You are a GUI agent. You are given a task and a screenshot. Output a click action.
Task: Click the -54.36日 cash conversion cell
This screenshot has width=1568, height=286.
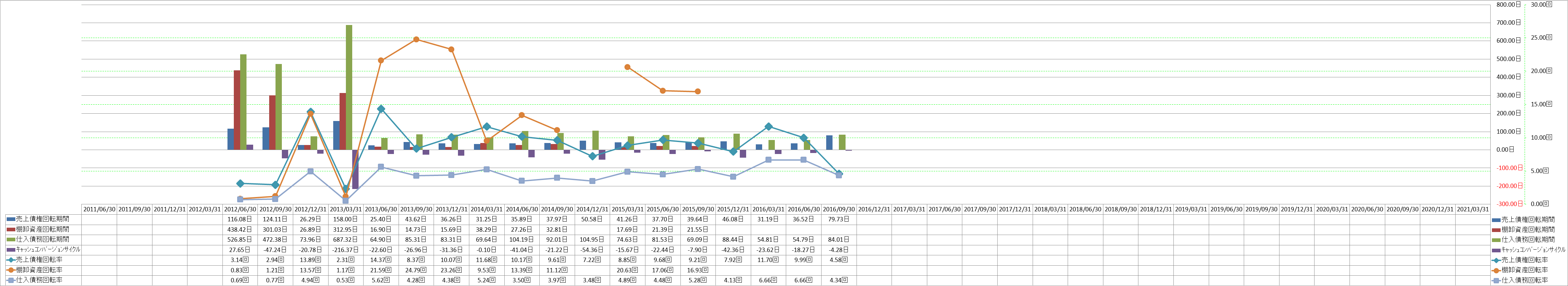592,249
